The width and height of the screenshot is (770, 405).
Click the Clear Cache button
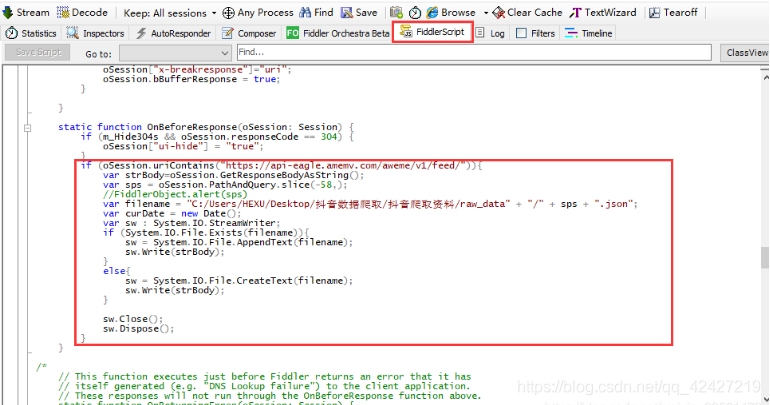(527, 13)
